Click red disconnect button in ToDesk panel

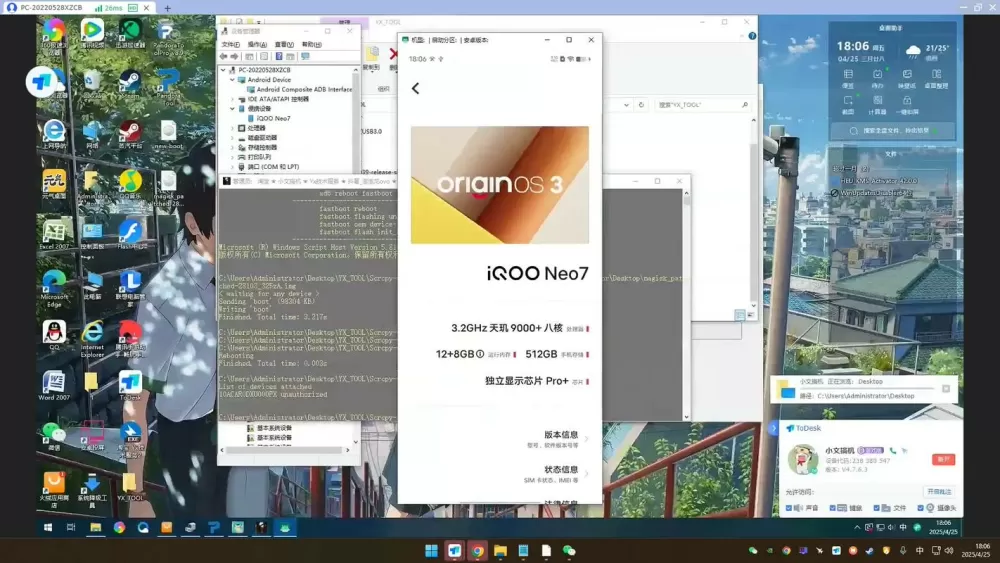point(943,459)
